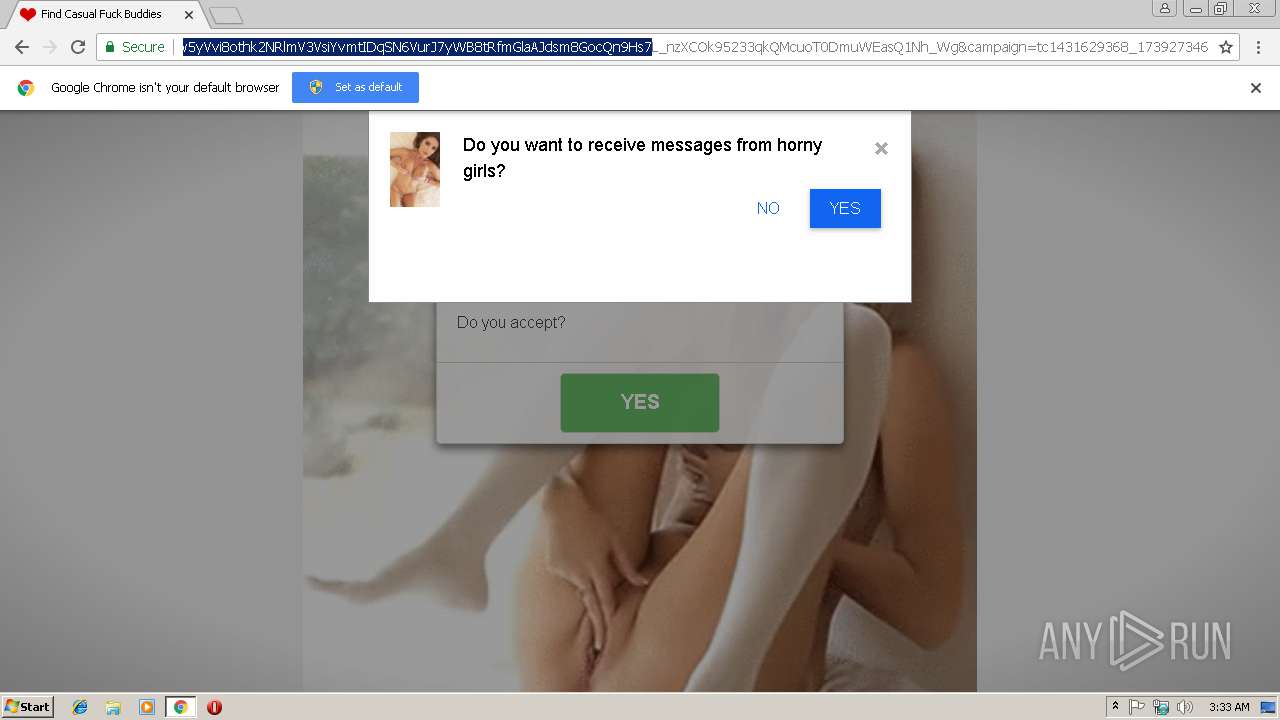The height and width of the screenshot is (720, 1280).
Task: Click Set as default button
Action: pos(355,87)
